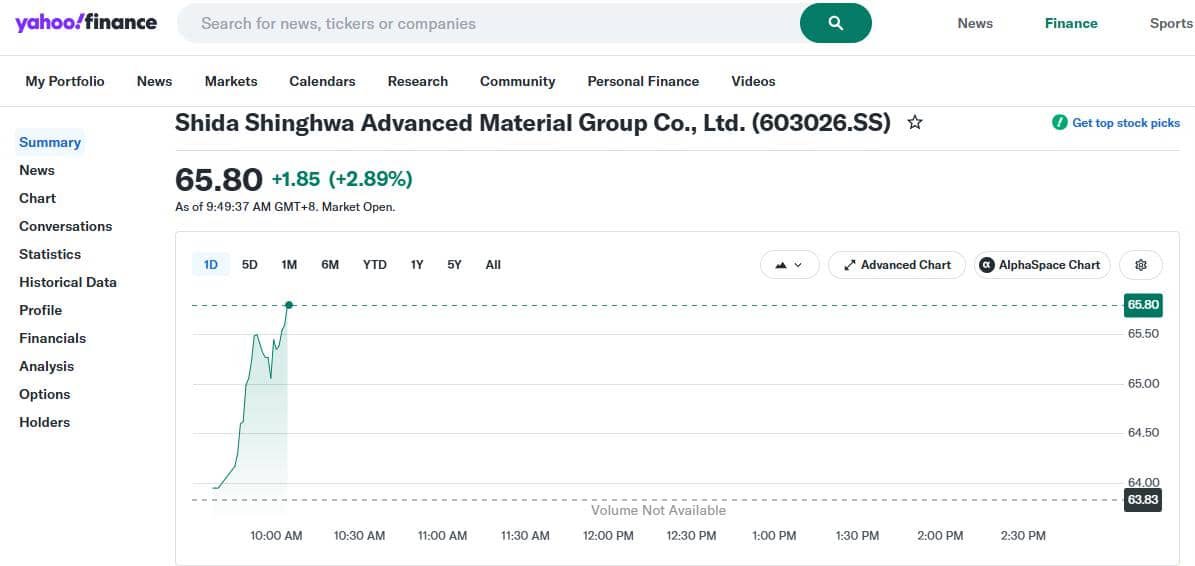This screenshot has width=1195, height=566.
Task: Select Financials in the left sidebar
Action: coord(53,338)
